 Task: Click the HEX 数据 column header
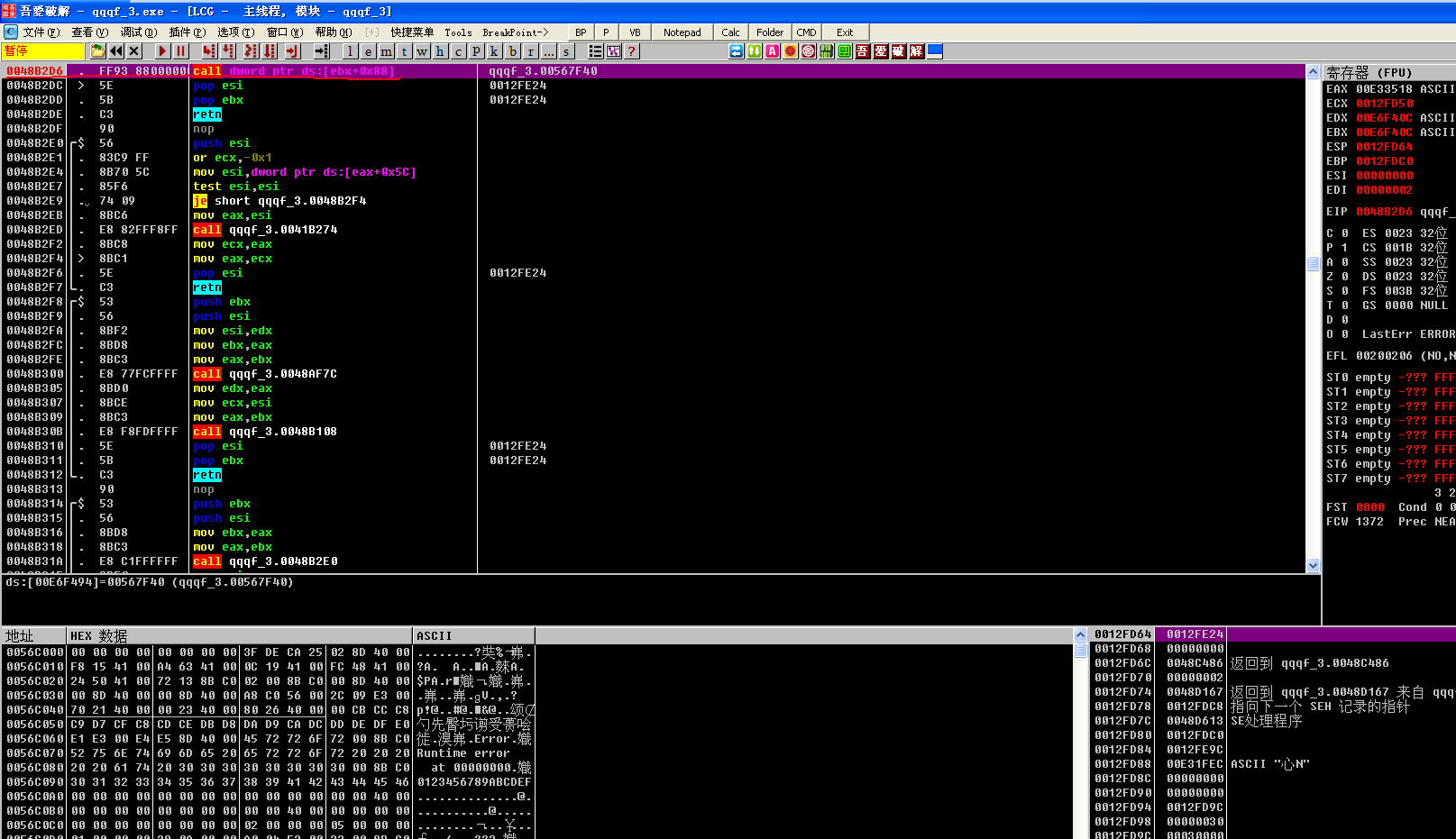[x=240, y=635]
